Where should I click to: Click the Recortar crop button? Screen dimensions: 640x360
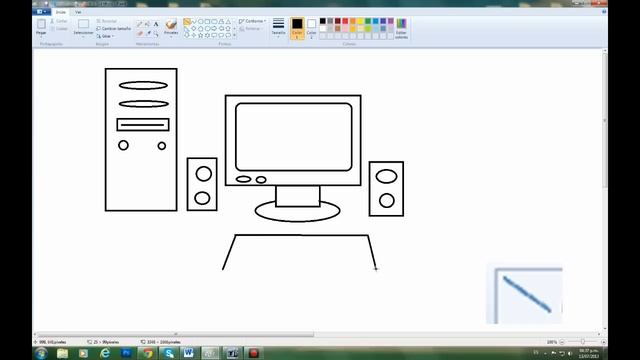(x=107, y=21)
